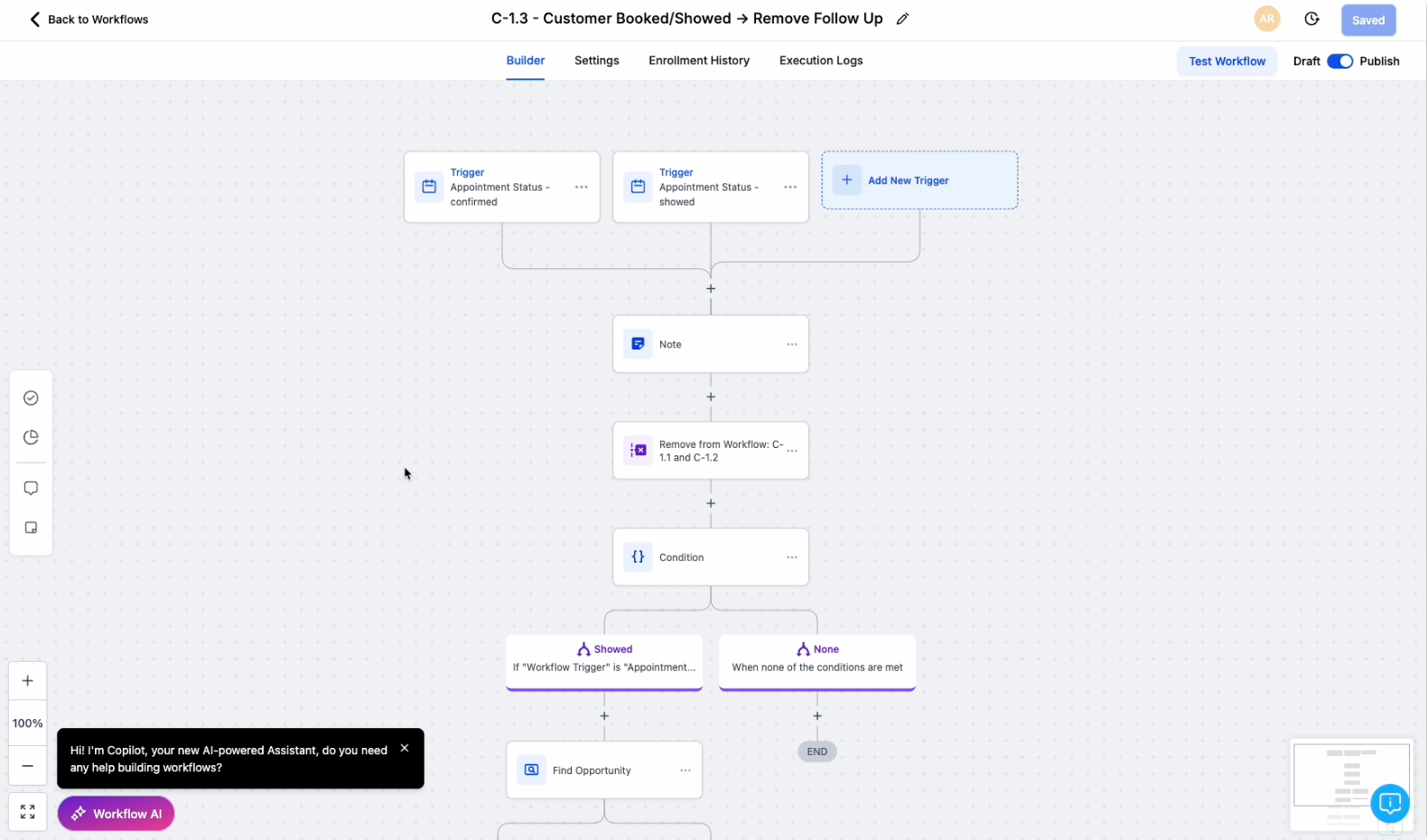Open three-dot menu on Condition action

tap(792, 557)
